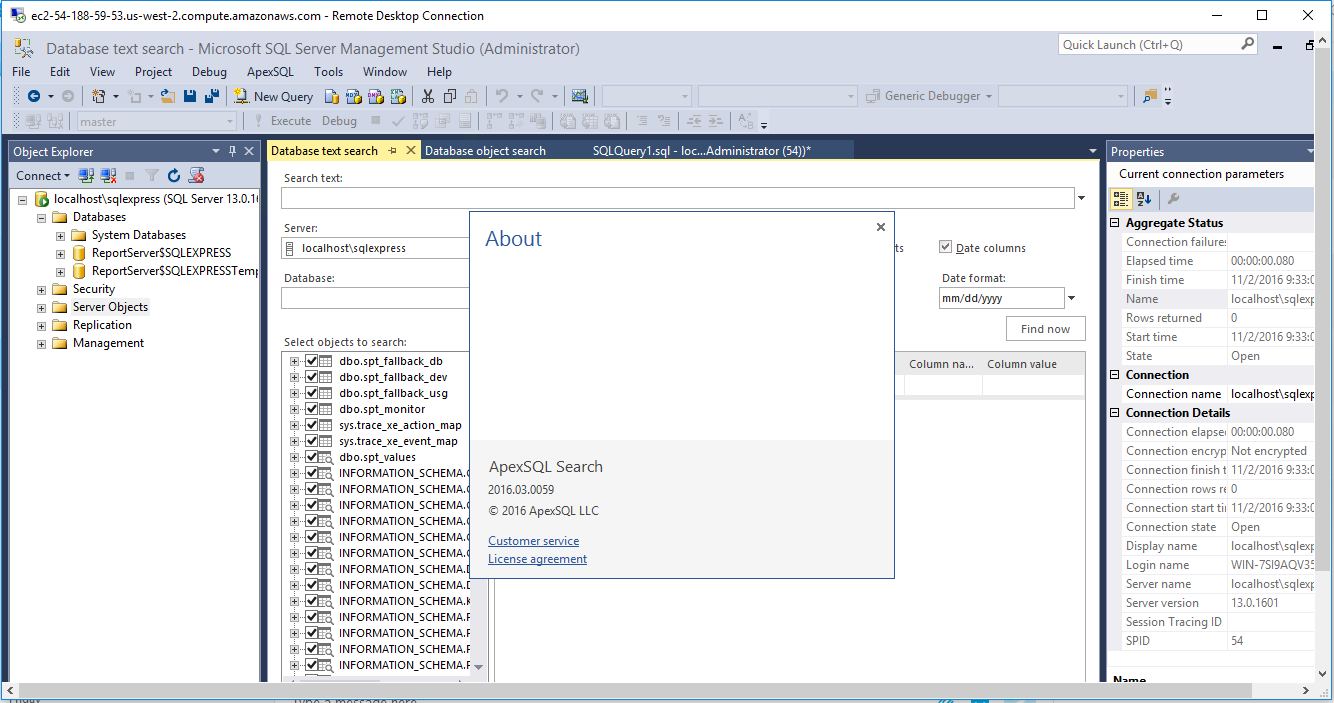Open the Date format dropdown arrow
This screenshot has height=703, width=1334.
(x=1072, y=298)
